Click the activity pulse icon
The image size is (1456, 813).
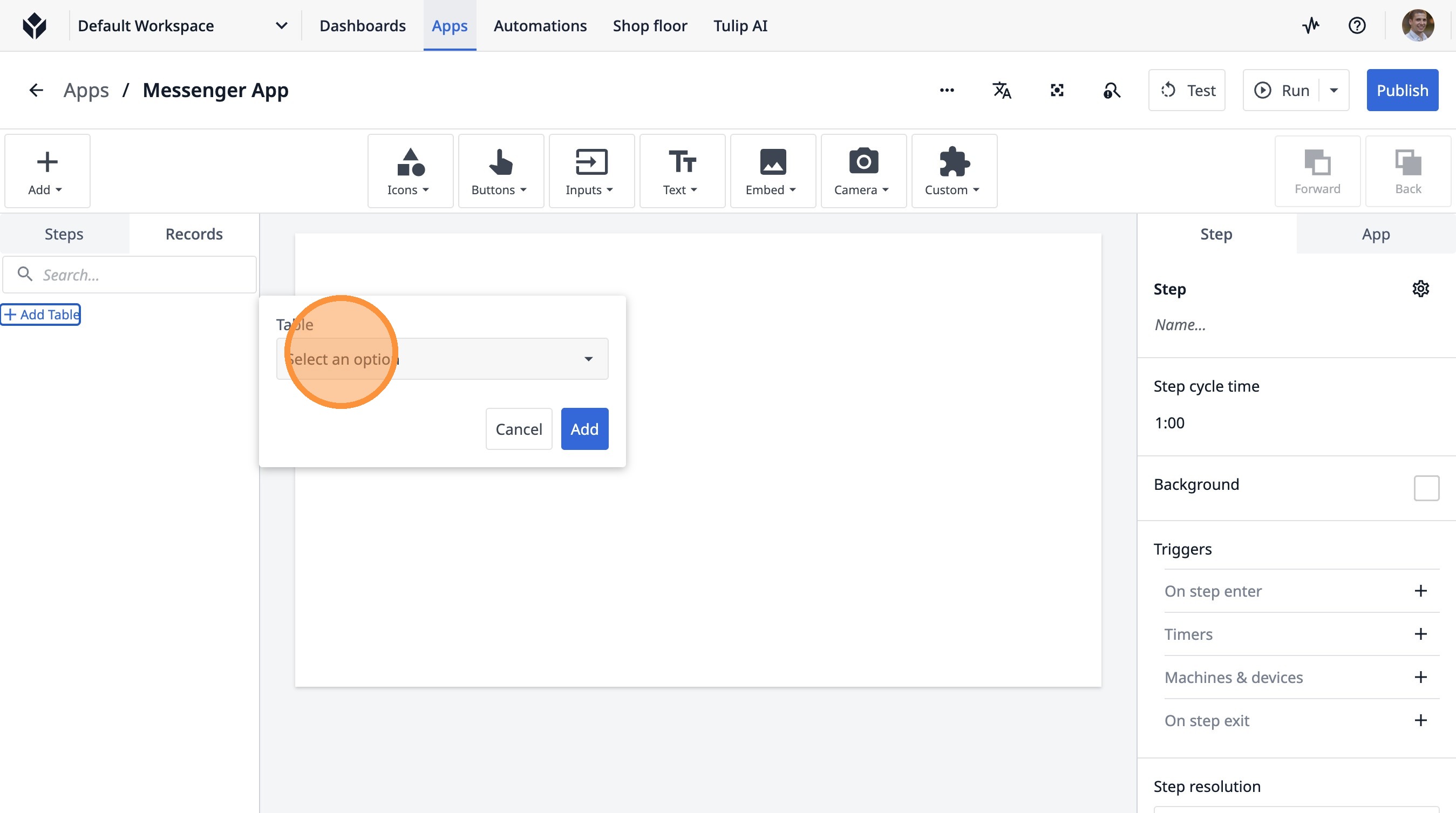tap(1310, 25)
